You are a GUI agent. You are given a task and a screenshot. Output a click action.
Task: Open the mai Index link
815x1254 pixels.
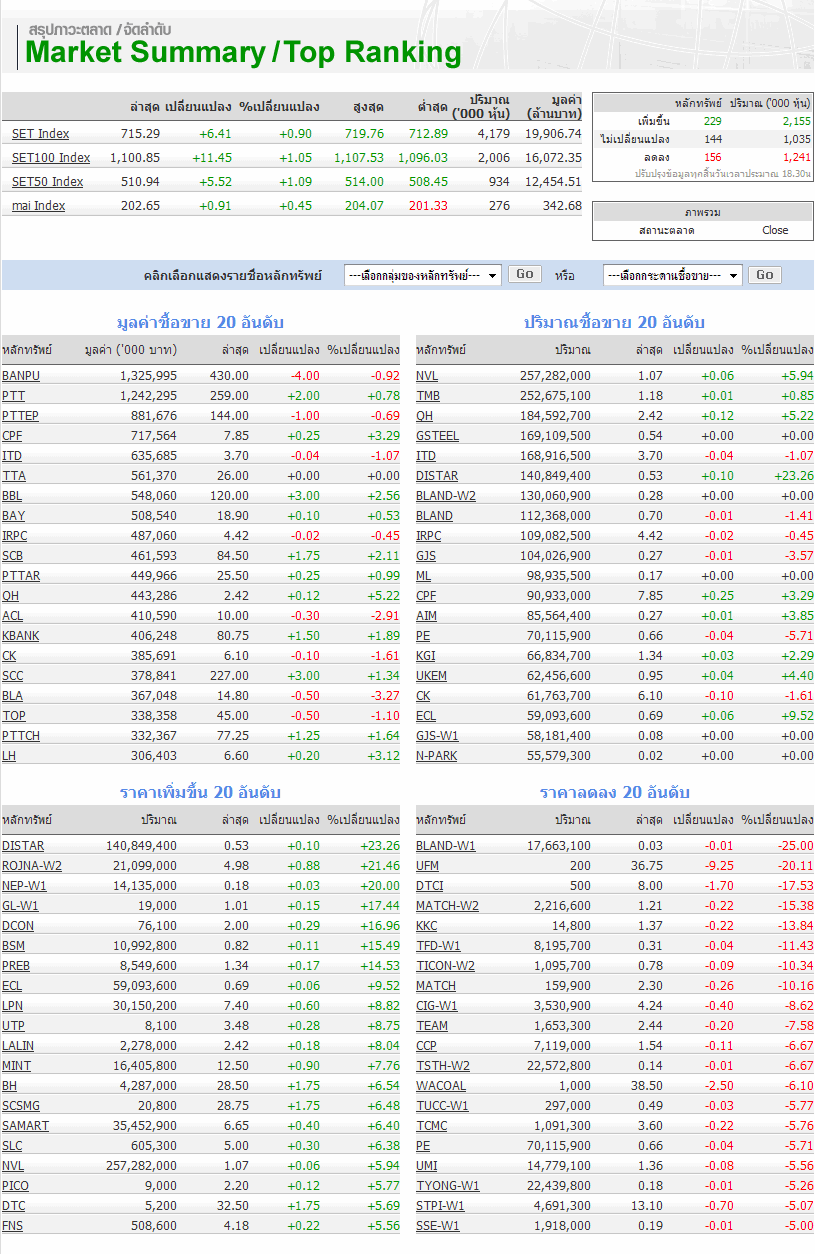click(39, 206)
